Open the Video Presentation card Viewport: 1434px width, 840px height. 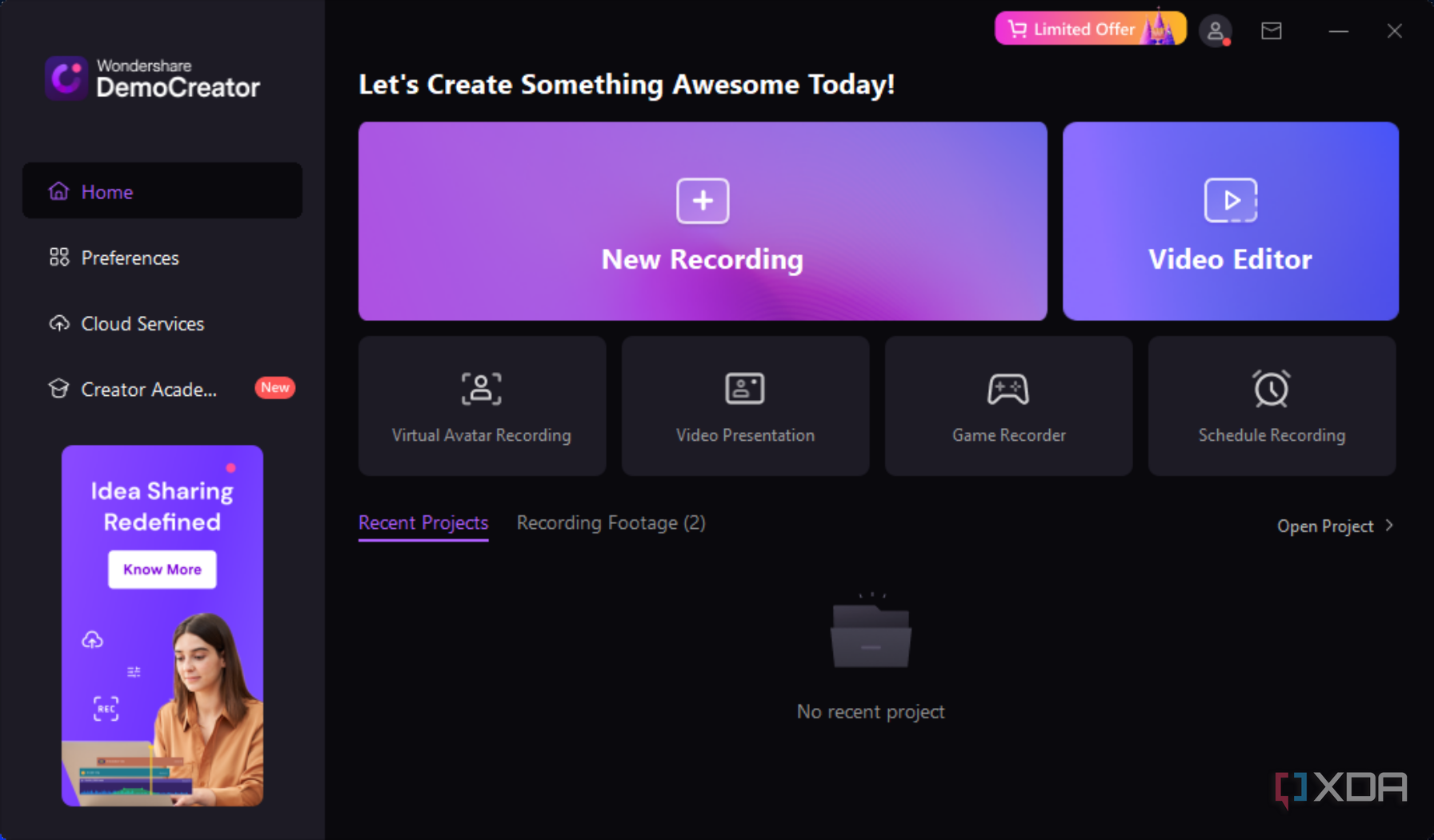[x=745, y=406]
